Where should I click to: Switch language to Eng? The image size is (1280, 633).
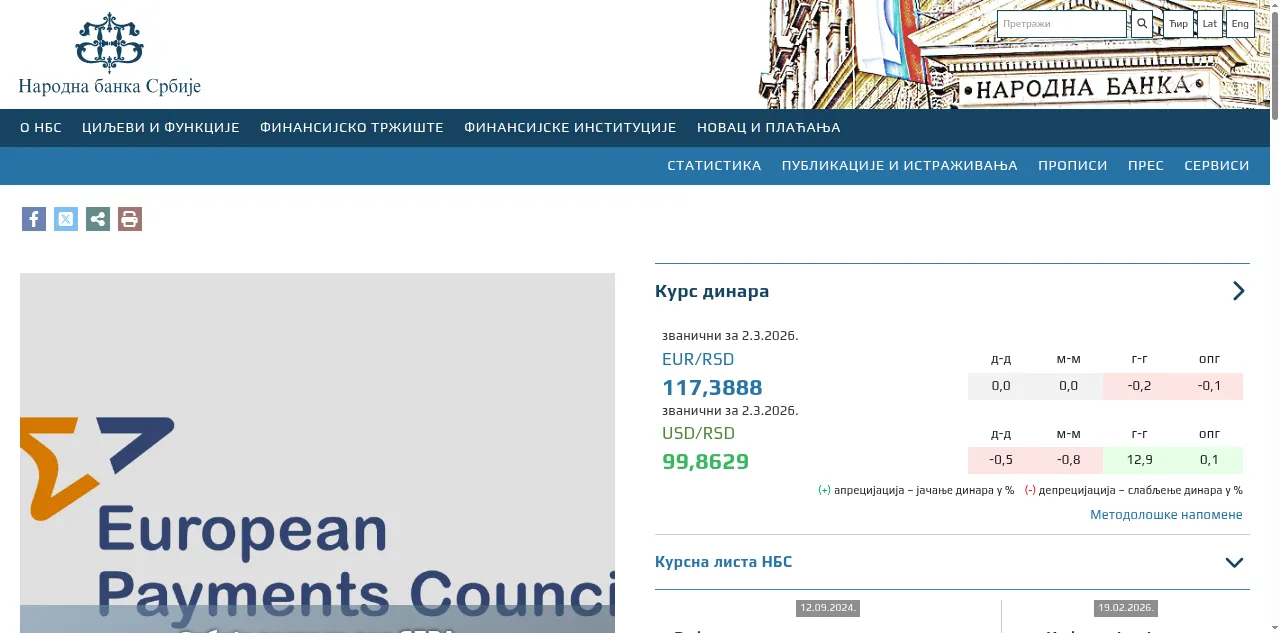pos(1240,24)
